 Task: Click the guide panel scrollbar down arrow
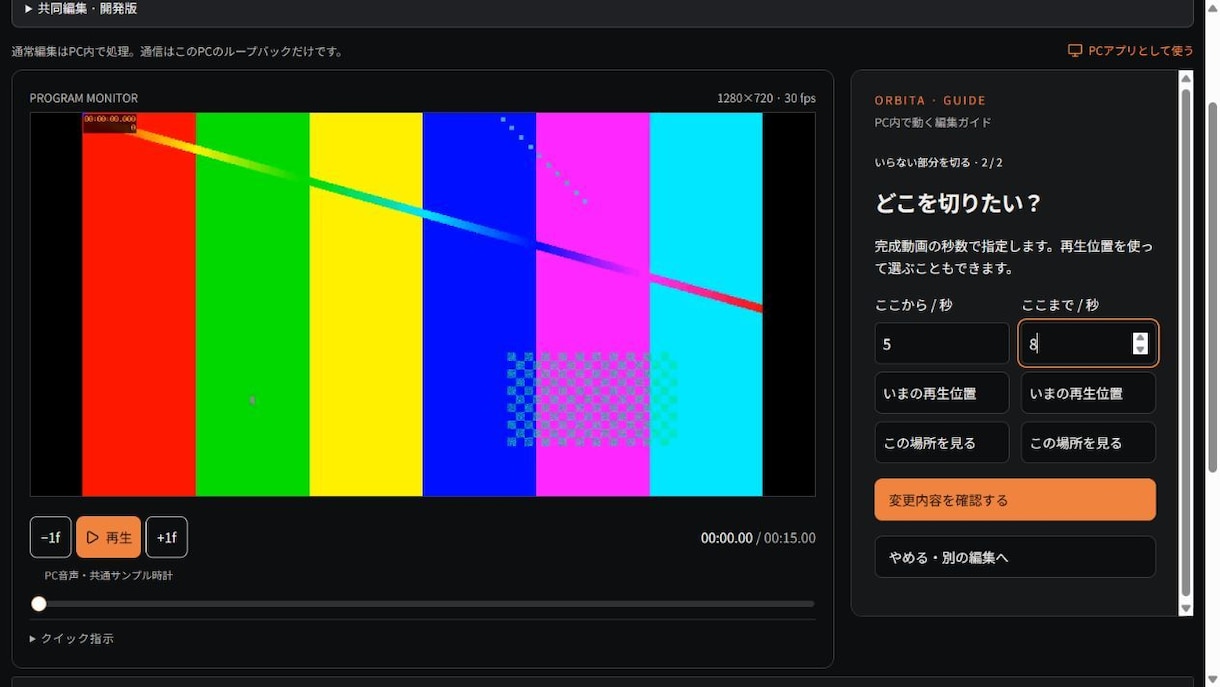pyautogui.click(x=1186, y=608)
